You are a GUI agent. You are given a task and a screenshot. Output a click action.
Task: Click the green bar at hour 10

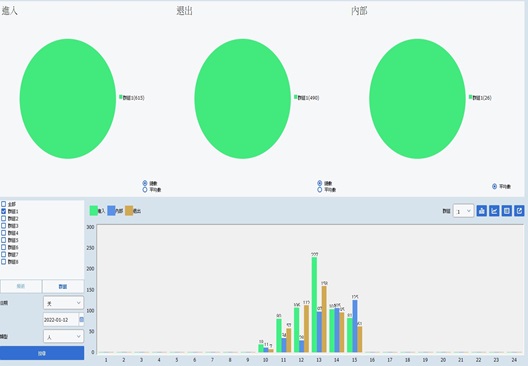click(261, 348)
